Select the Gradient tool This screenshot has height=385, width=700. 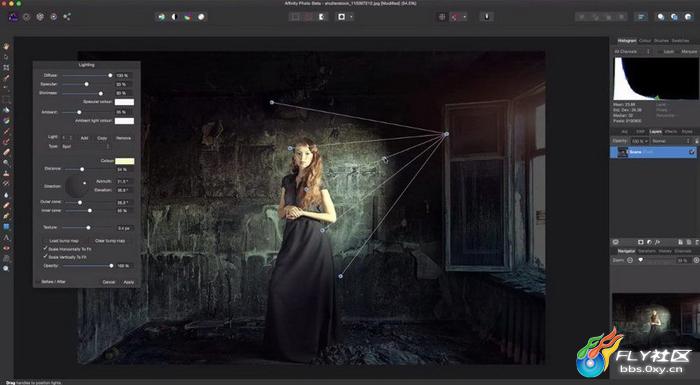6,121
